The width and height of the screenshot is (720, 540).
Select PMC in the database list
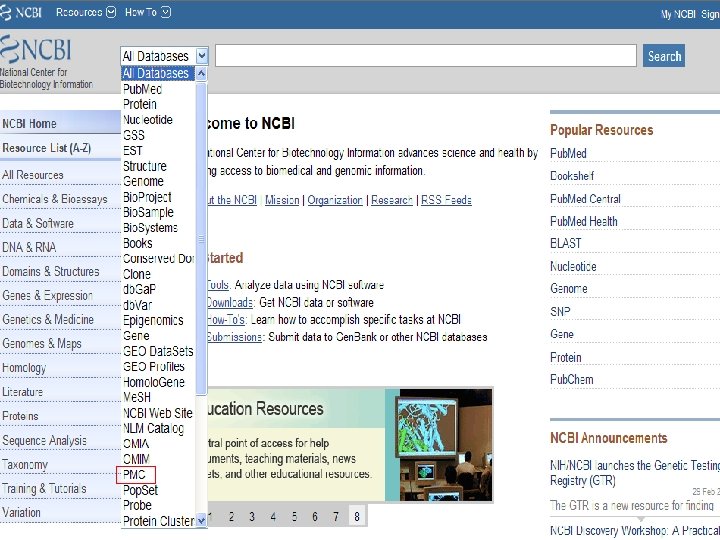[134, 474]
